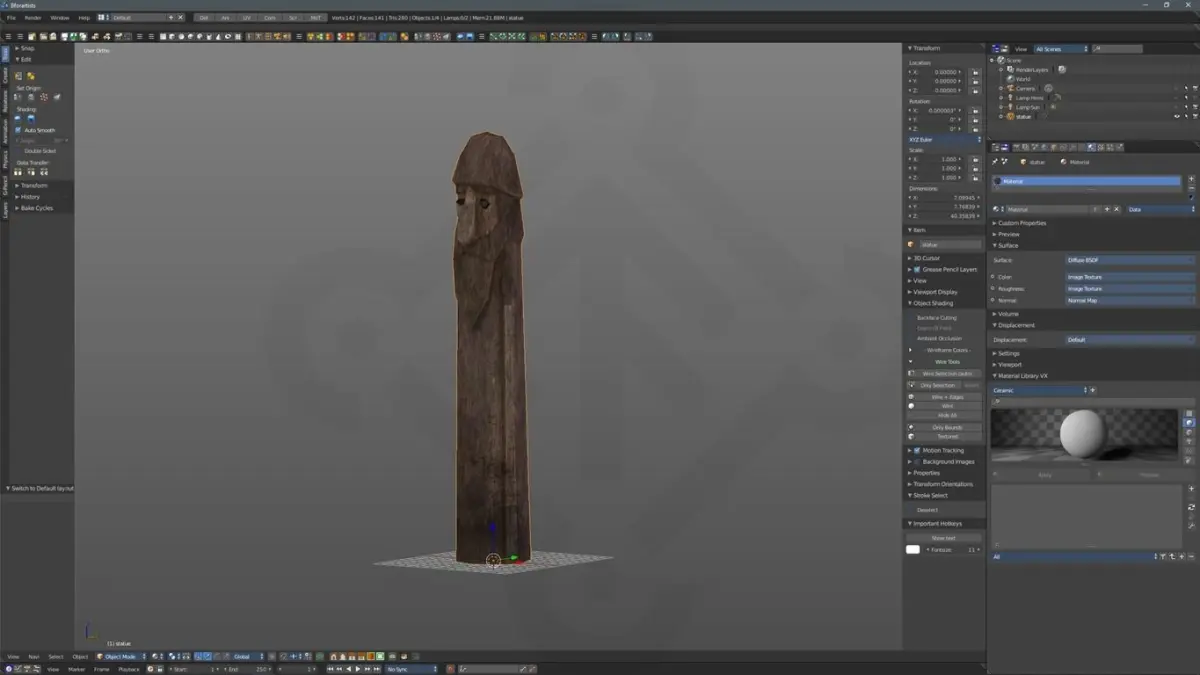Screen dimensions: 1200x675
Task: Toggle the Auto Smooth checkbox
Action: (18, 130)
